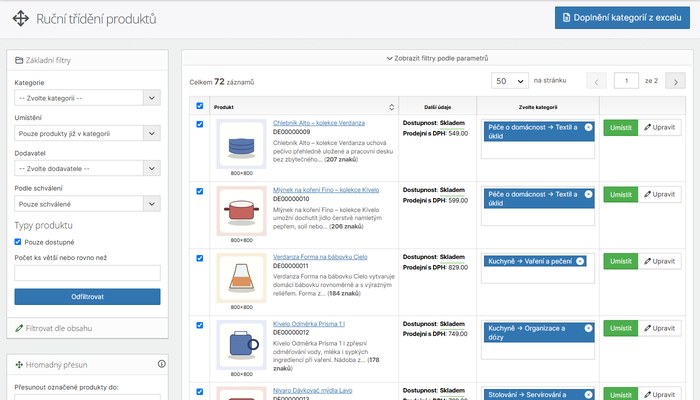Viewport: 700px width, 400px height.
Task: Uncheck the Mlýnek na koření Fino checkbox
Action: [200, 191]
